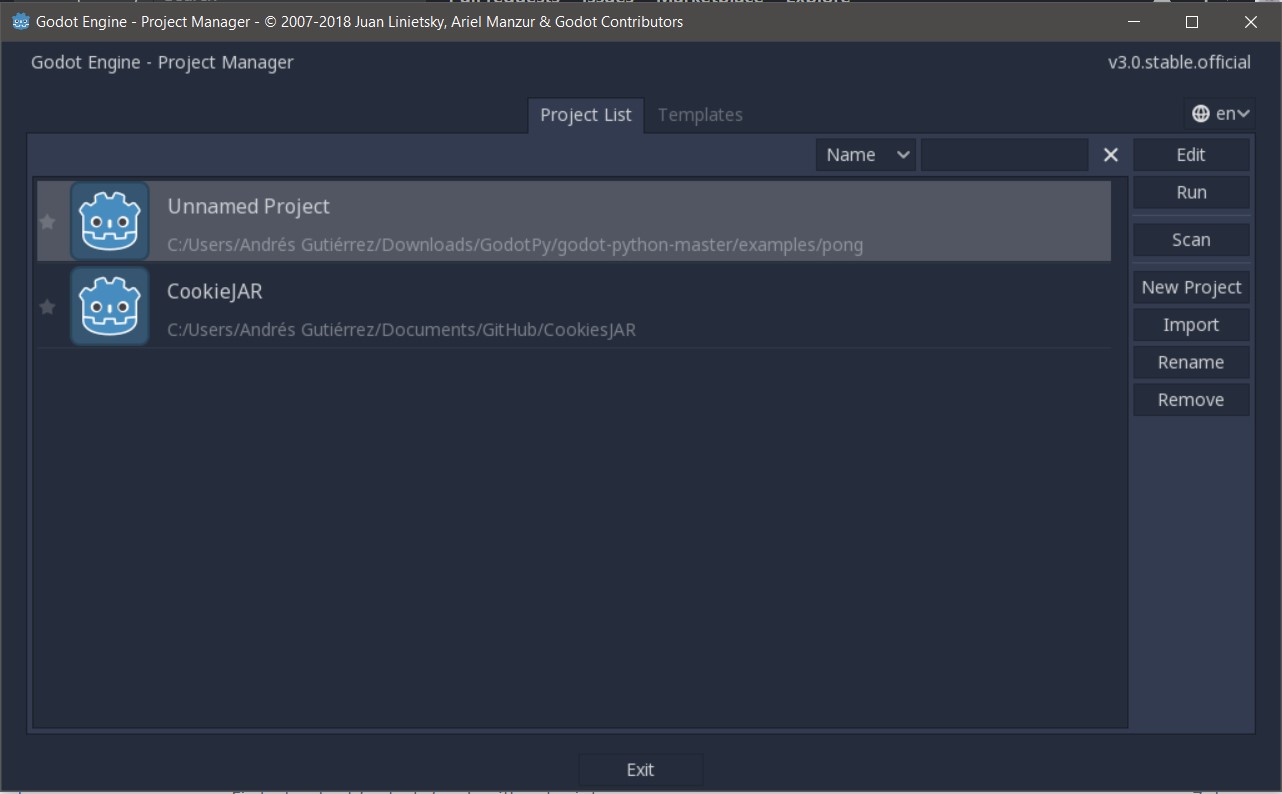Click the Exit button
Viewport: 1282px width, 794px height.
pos(640,770)
